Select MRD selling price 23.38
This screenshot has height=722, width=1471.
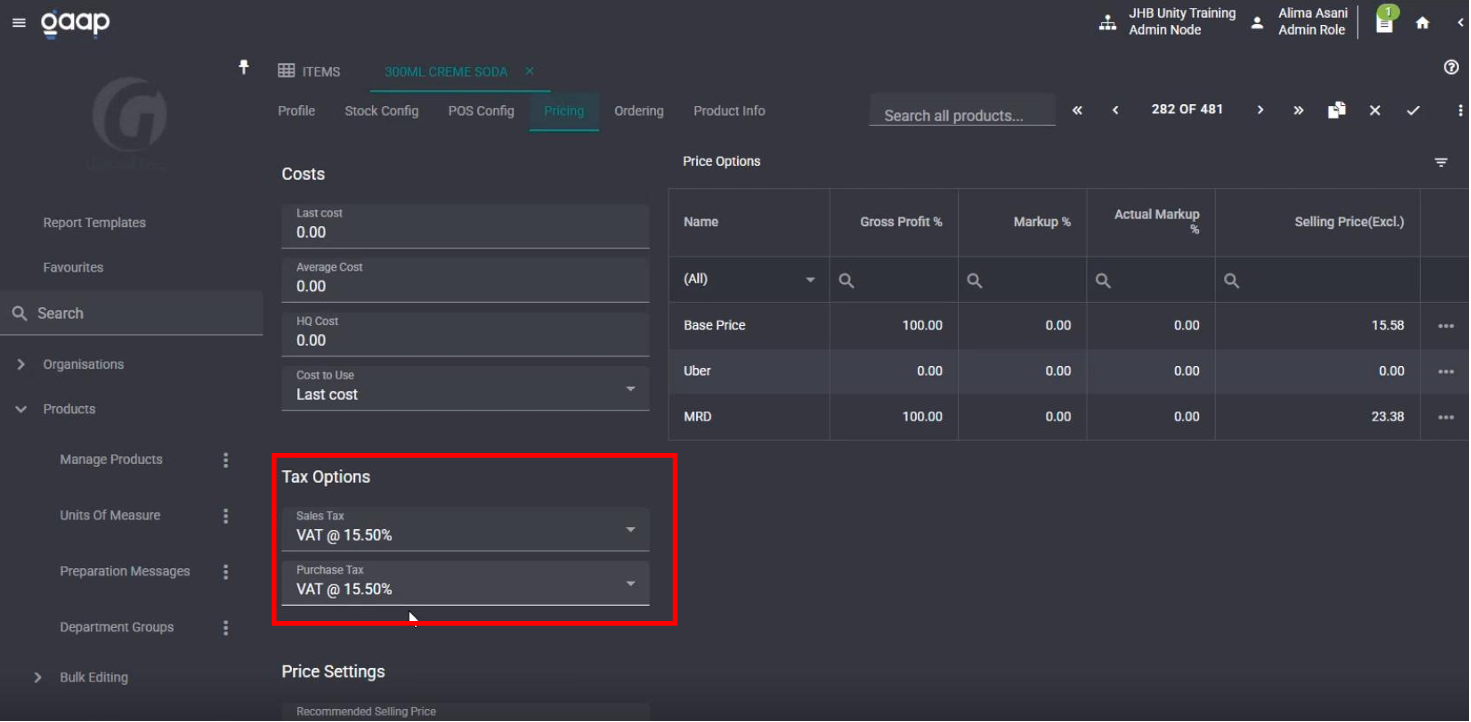pos(1388,417)
